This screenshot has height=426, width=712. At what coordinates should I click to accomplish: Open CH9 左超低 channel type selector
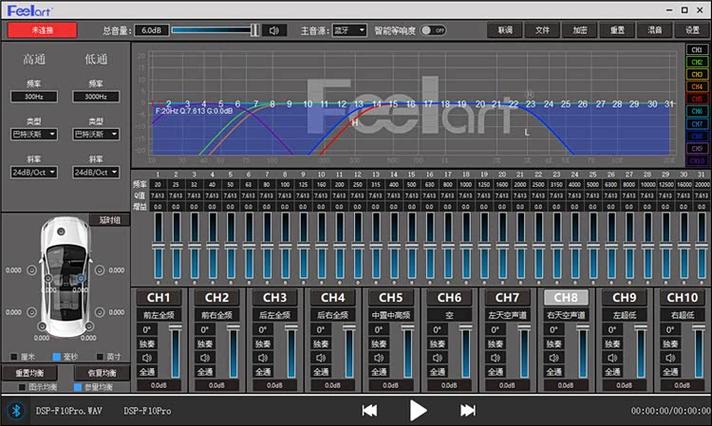click(624, 315)
